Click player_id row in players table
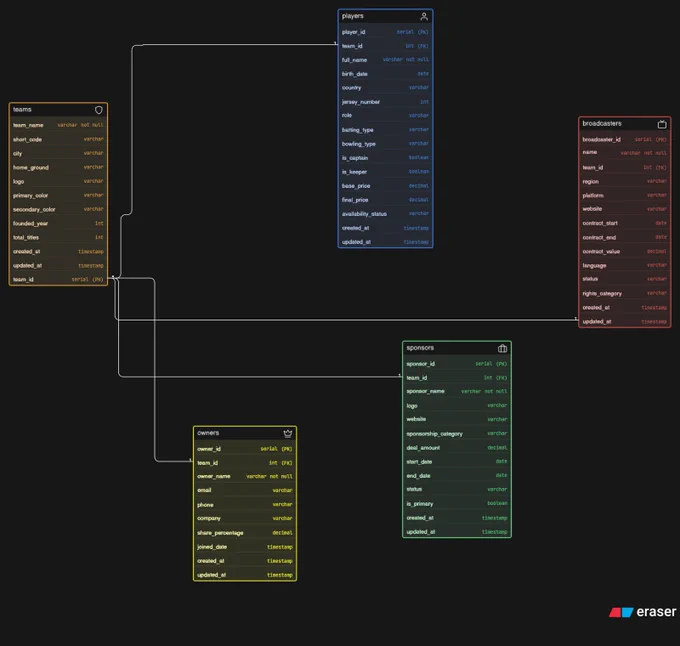 click(x=385, y=32)
